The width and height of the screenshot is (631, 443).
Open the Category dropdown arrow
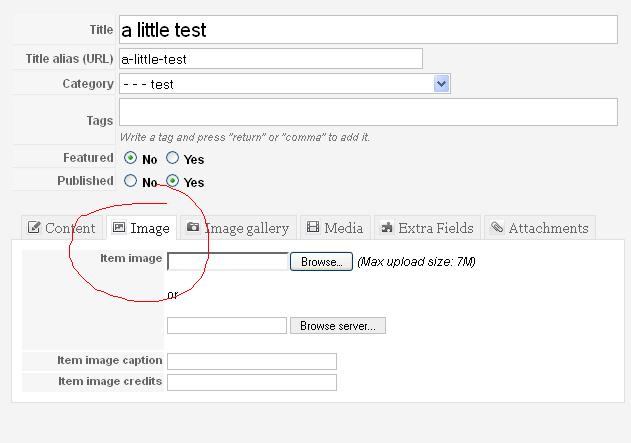(441, 84)
